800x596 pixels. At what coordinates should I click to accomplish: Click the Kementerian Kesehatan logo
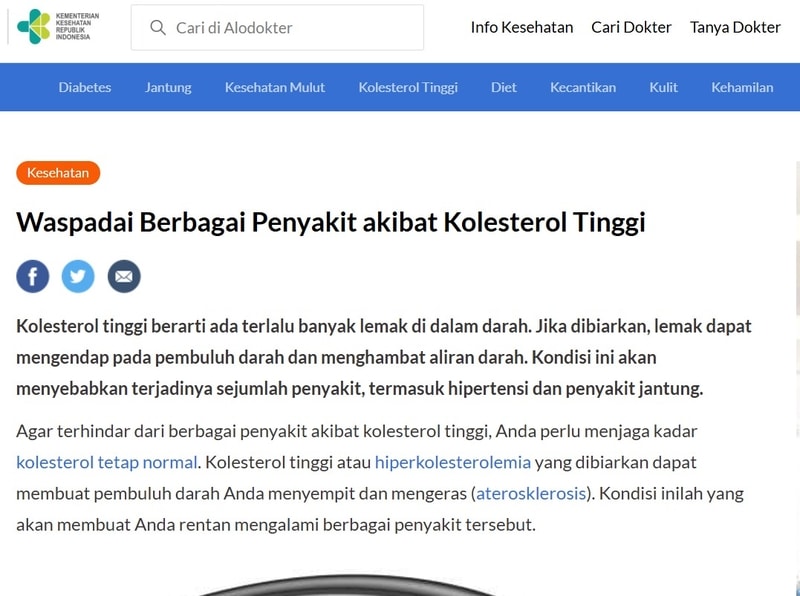click(58, 27)
